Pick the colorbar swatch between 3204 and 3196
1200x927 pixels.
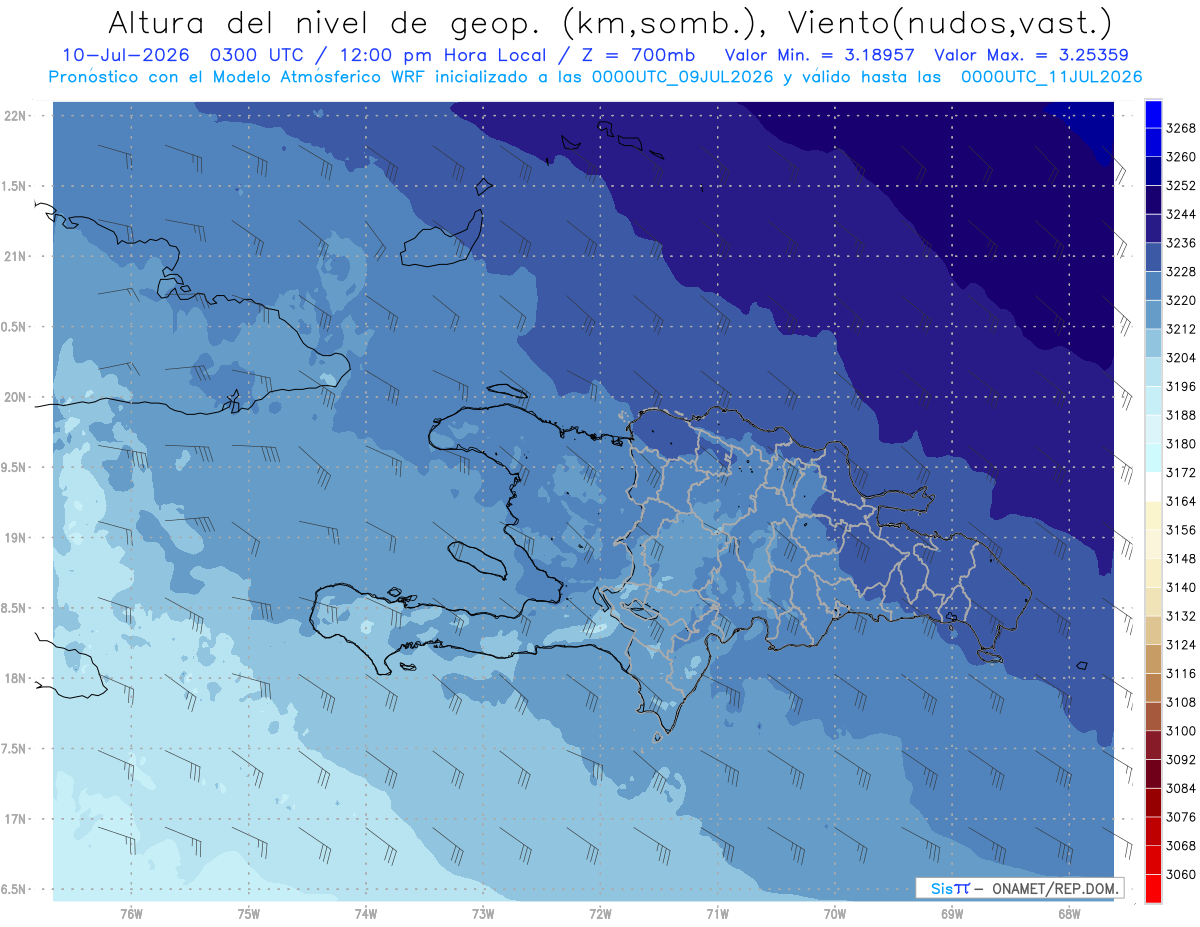1153,372
